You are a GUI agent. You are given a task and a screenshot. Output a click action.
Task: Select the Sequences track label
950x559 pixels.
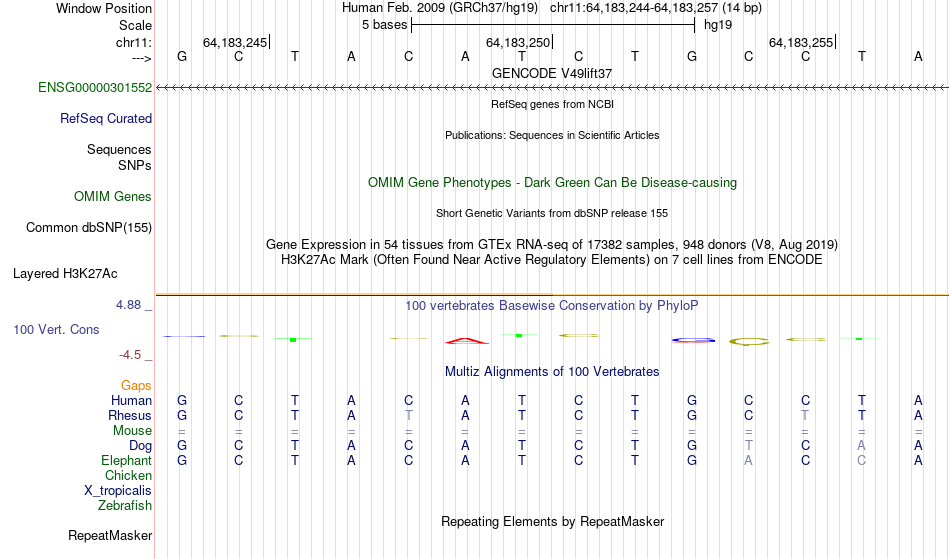(x=119, y=150)
